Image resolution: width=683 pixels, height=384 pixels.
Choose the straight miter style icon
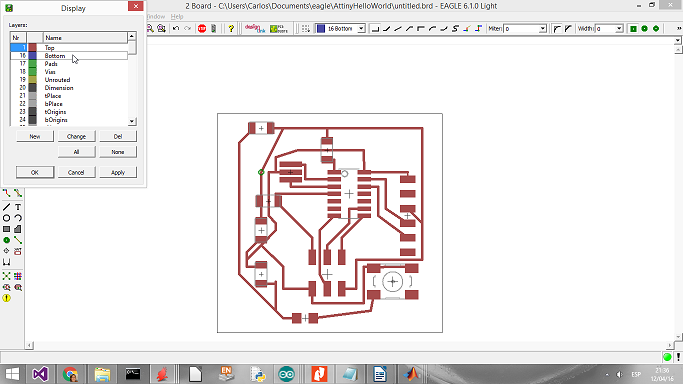568,28
